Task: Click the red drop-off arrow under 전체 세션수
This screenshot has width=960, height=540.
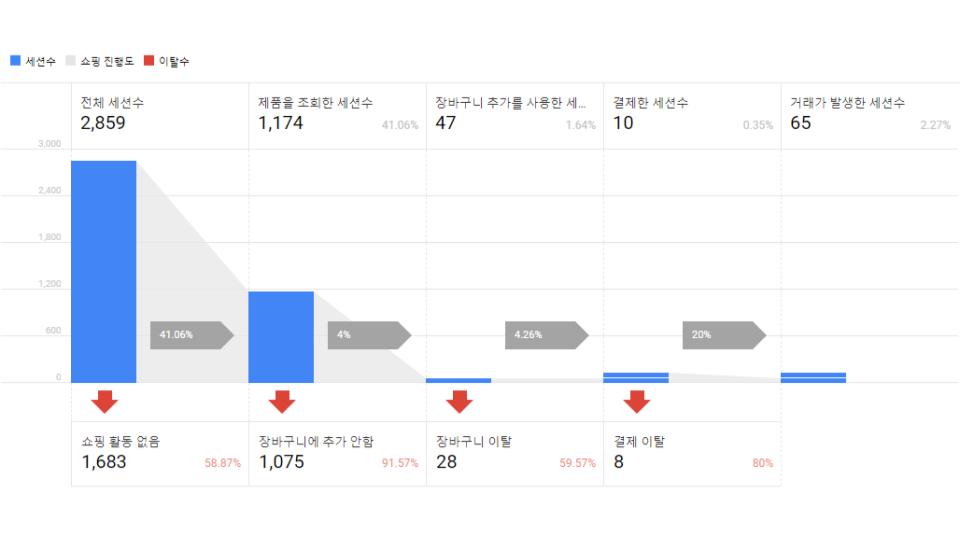Action: coord(105,402)
